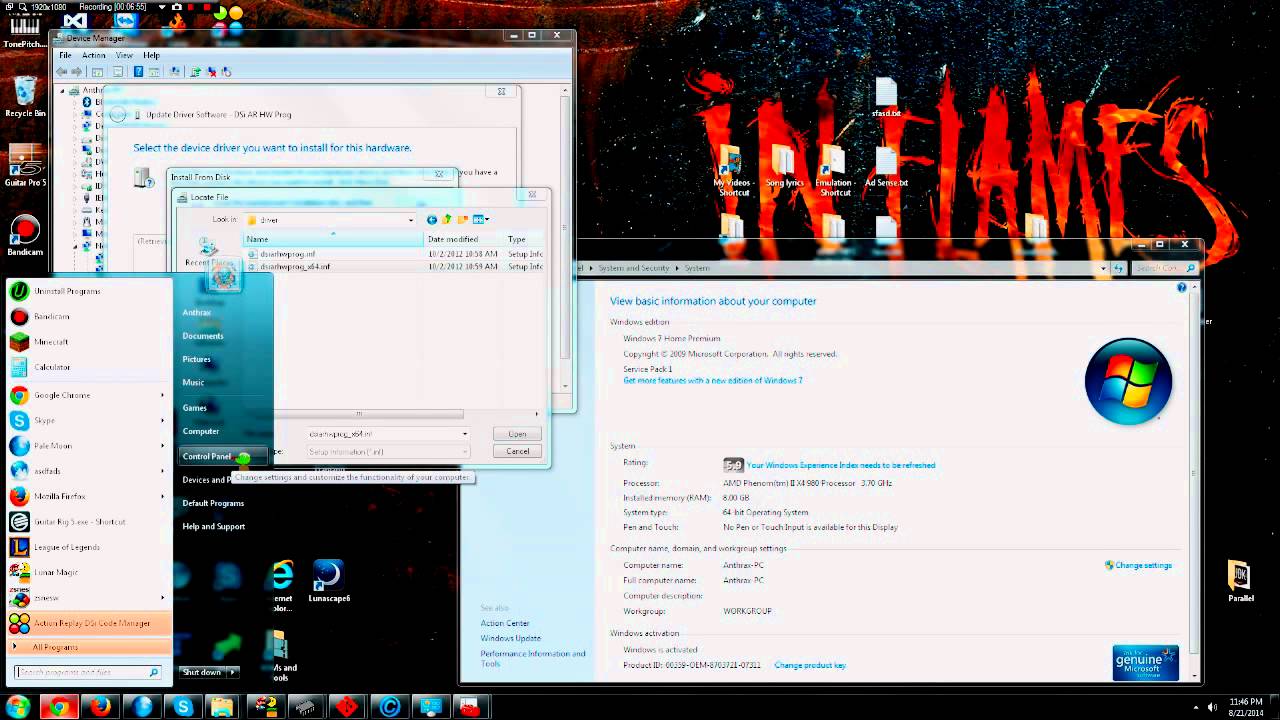This screenshot has width=1280, height=720.
Task: Click Skype icon on the taskbar
Action: 183,707
